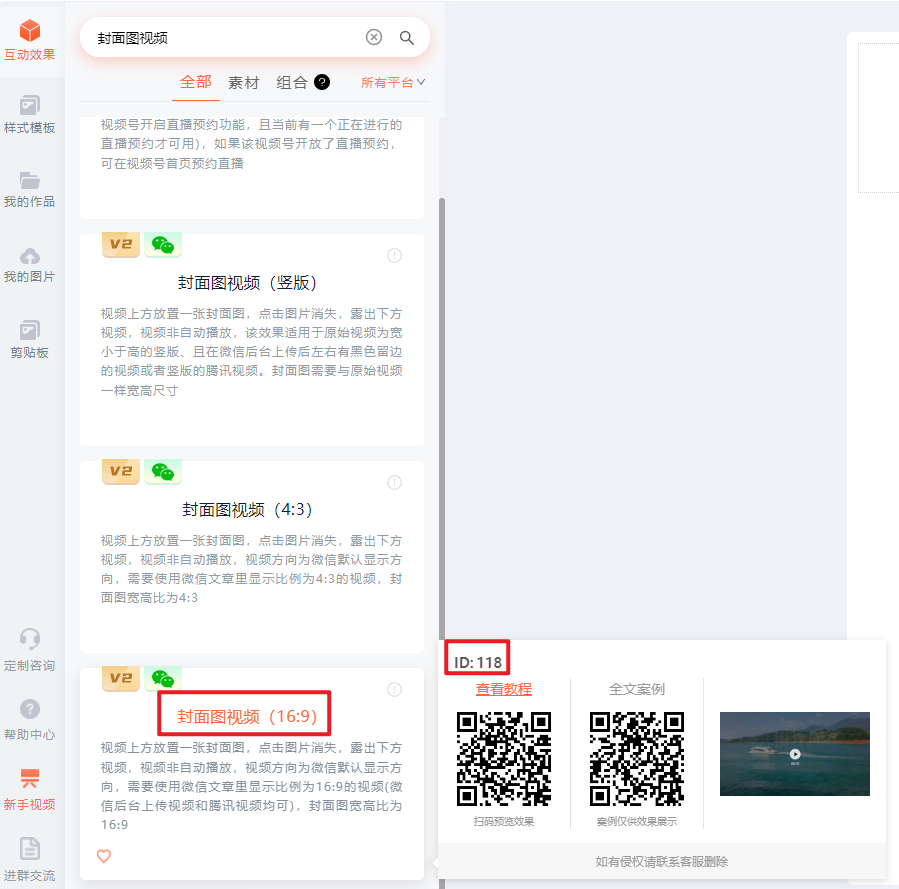899x889 pixels.
Task: Open 样式模板 in the sidebar
Action: click(x=29, y=115)
